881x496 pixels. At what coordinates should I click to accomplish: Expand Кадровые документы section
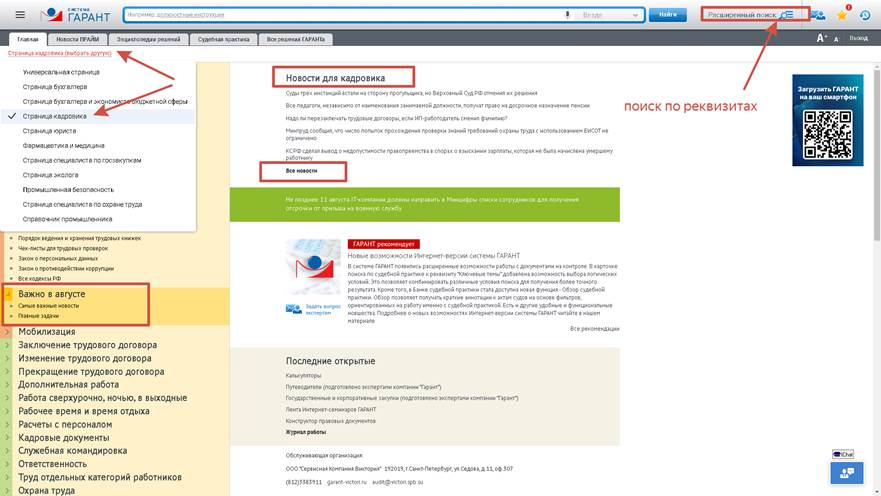[x=64, y=438]
